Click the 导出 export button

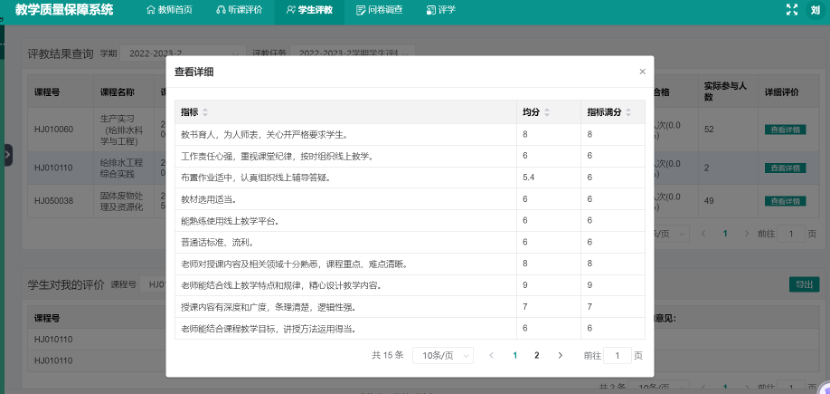(804, 284)
